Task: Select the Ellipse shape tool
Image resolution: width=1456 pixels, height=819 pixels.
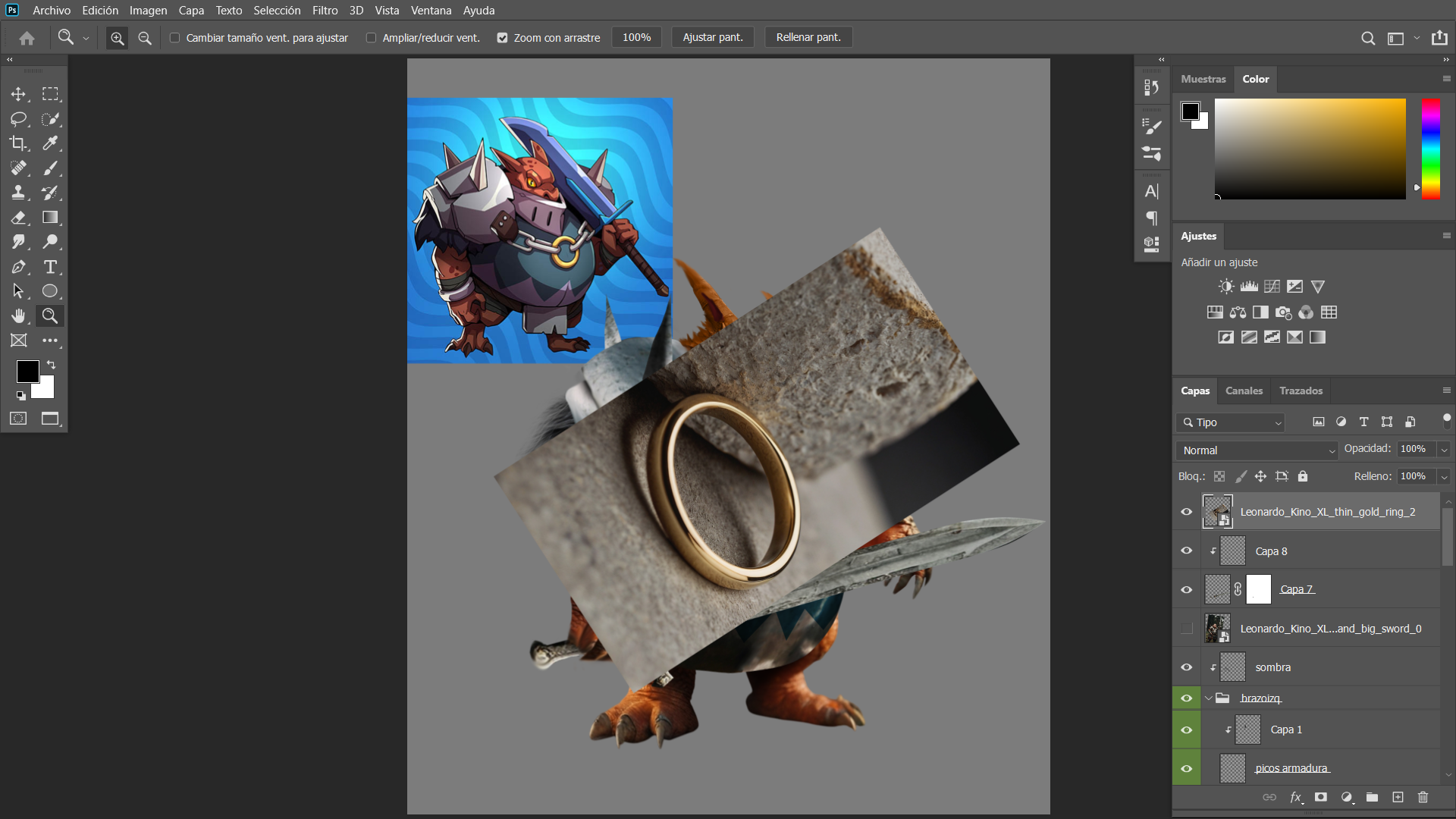Action: (x=50, y=291)
